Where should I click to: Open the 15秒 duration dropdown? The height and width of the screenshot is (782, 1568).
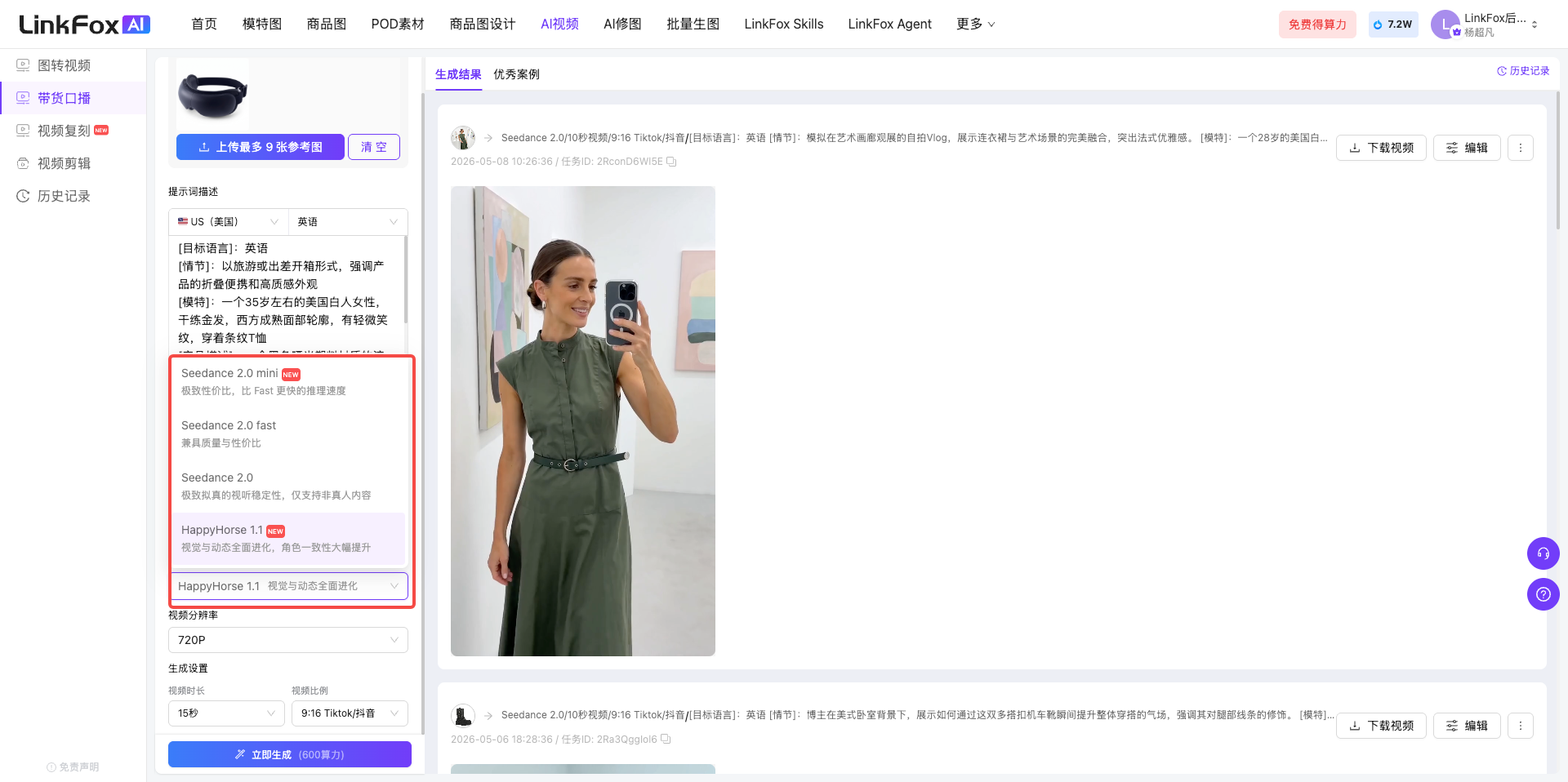click(x=226, y=713)
